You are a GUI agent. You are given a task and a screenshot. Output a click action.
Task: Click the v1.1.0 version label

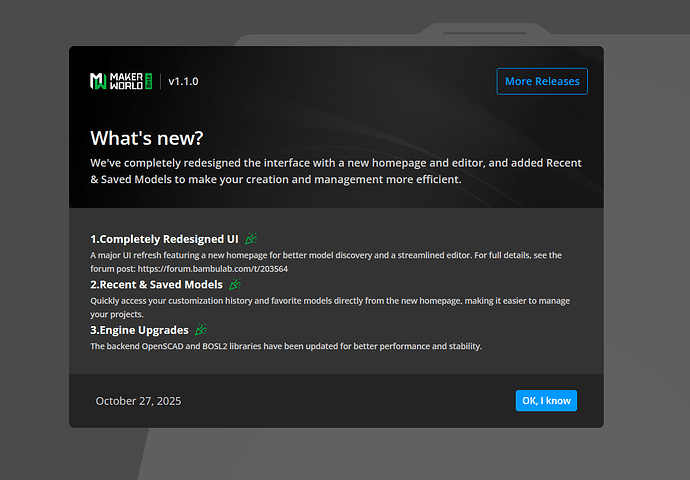tap(183, 81)
